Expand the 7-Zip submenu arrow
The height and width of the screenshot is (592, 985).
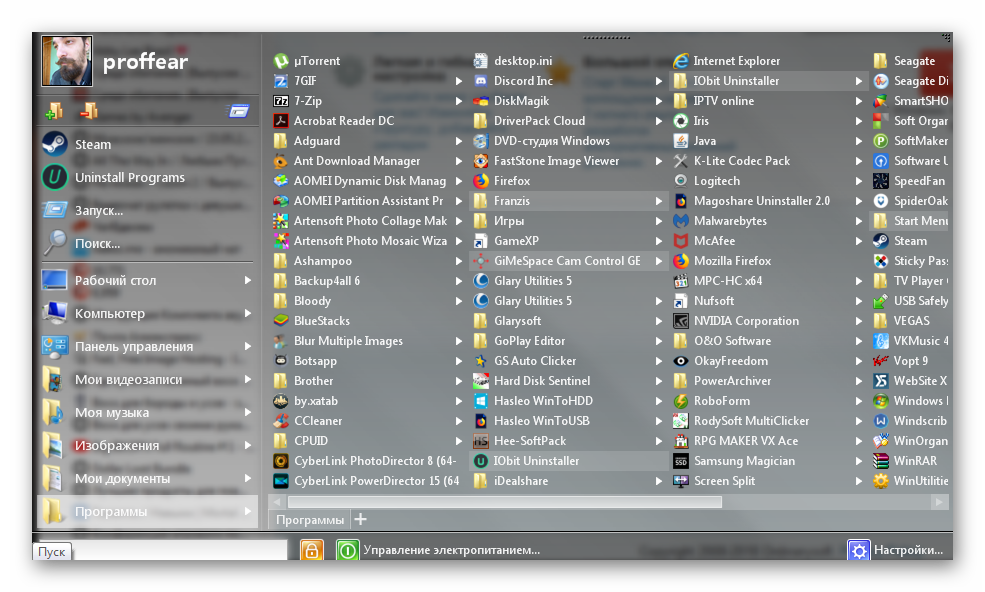point(459,101)
